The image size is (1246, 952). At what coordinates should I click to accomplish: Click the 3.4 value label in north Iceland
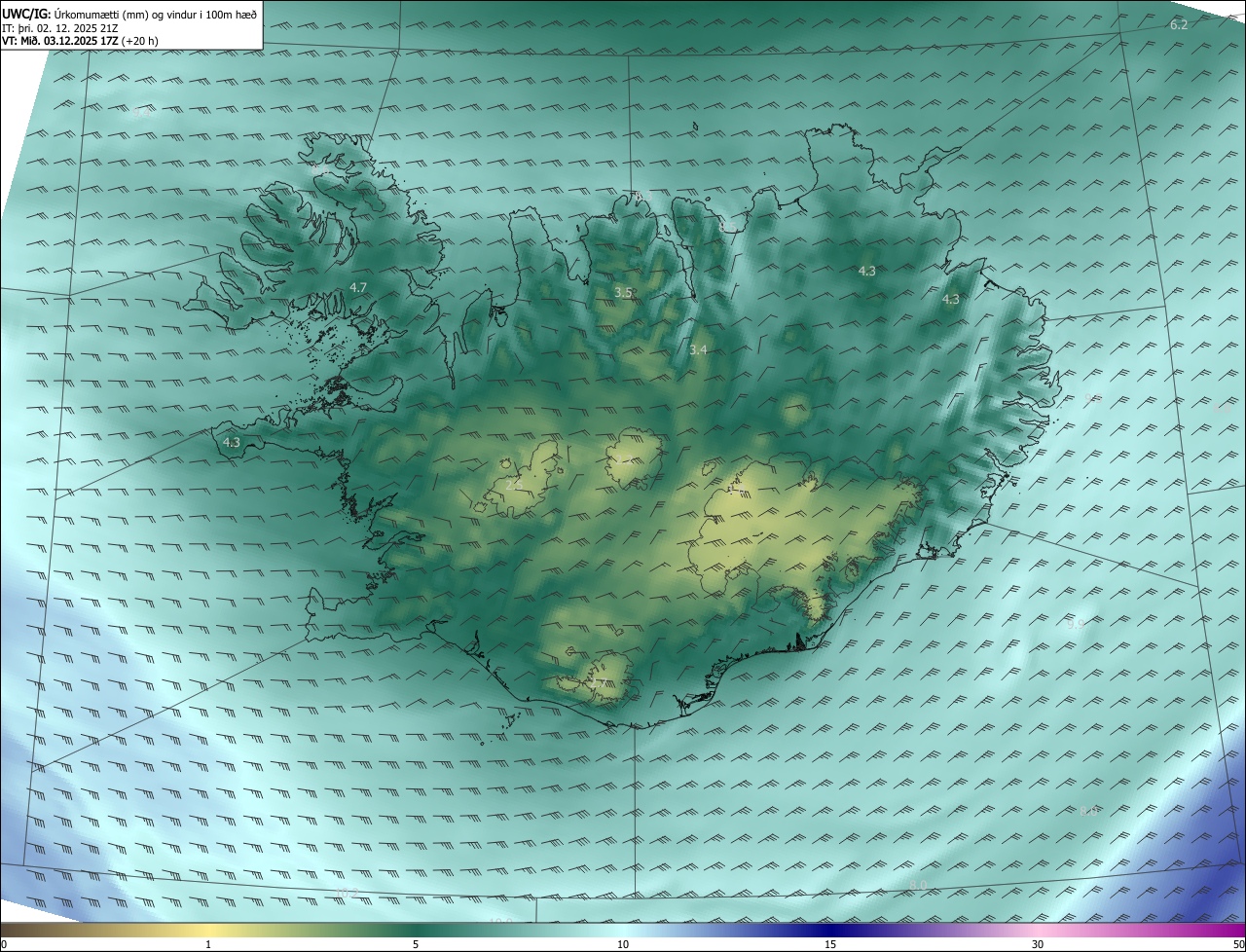click(698, 349)
